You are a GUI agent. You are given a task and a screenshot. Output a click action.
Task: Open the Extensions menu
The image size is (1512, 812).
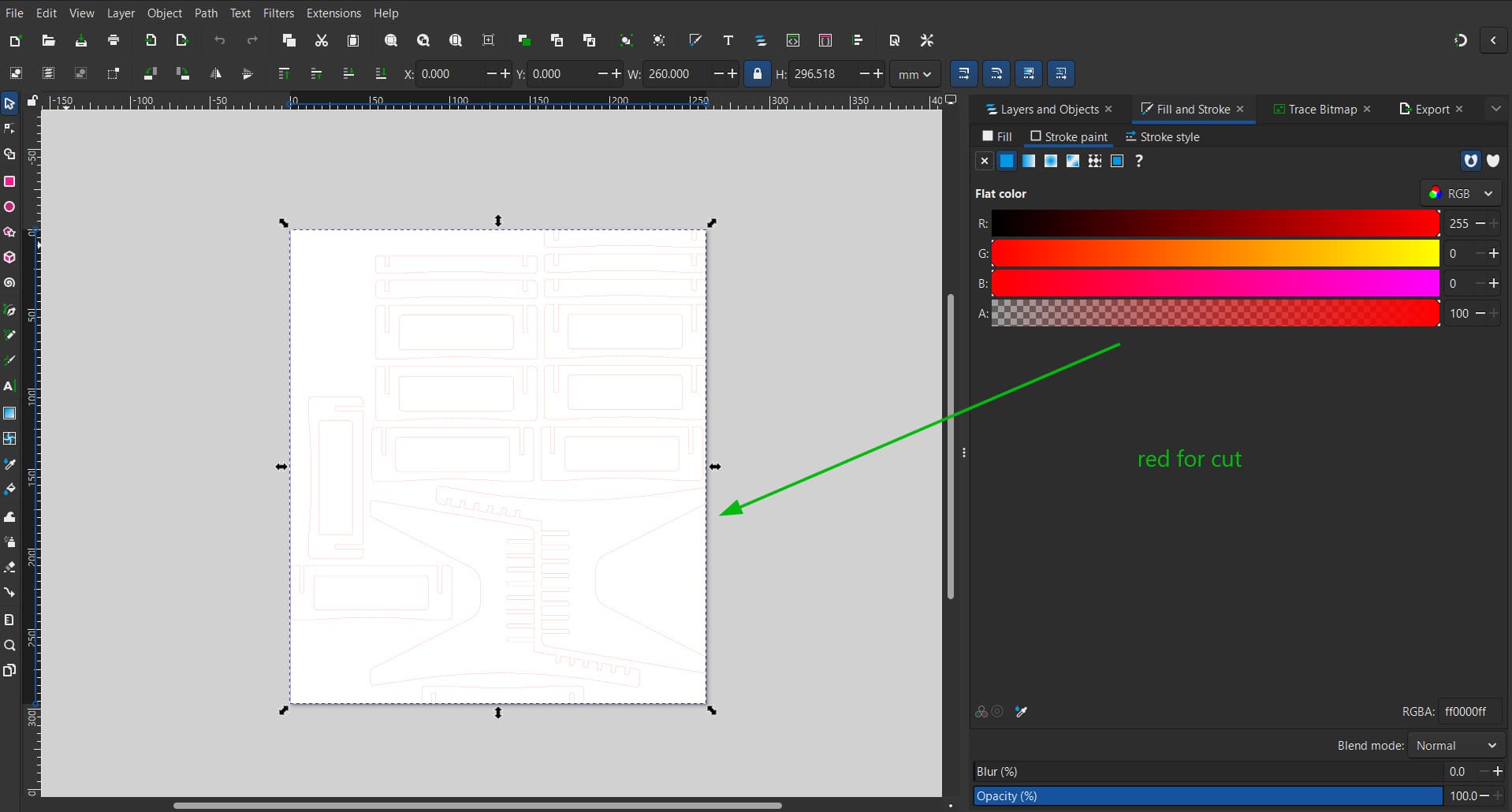[333, 13]
